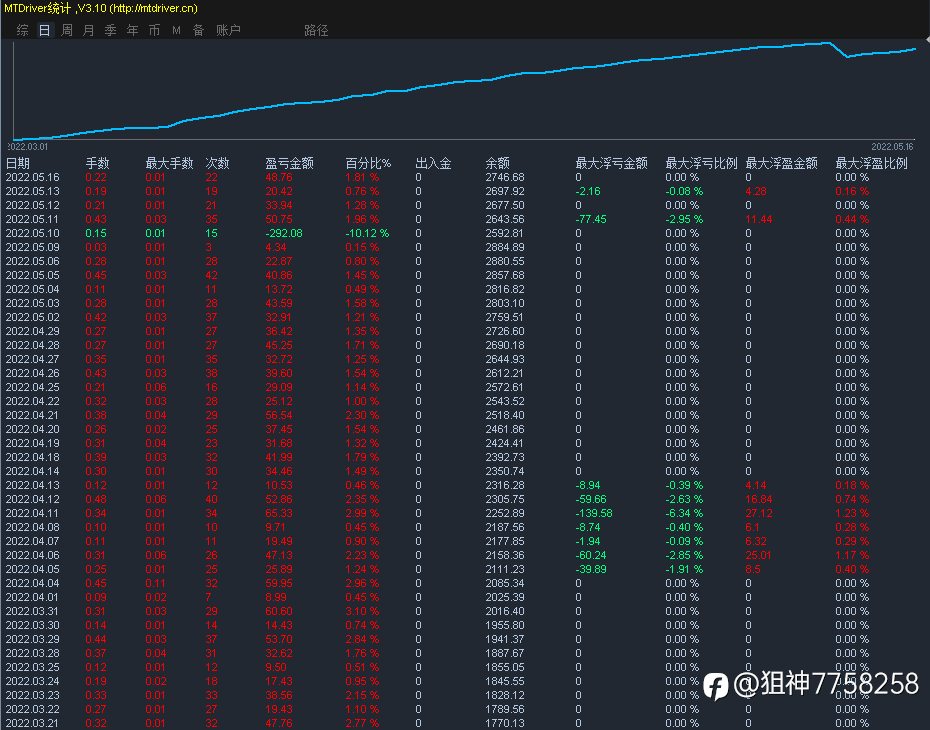The width and height of the screenshot is (930, 730).
Task: Click floating loss ratio -6.34 %
Action: click(684, 514)
